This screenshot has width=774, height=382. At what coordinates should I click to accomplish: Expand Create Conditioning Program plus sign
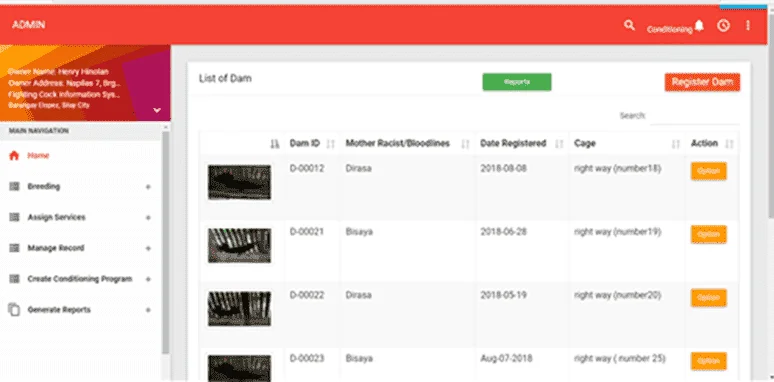148,279
